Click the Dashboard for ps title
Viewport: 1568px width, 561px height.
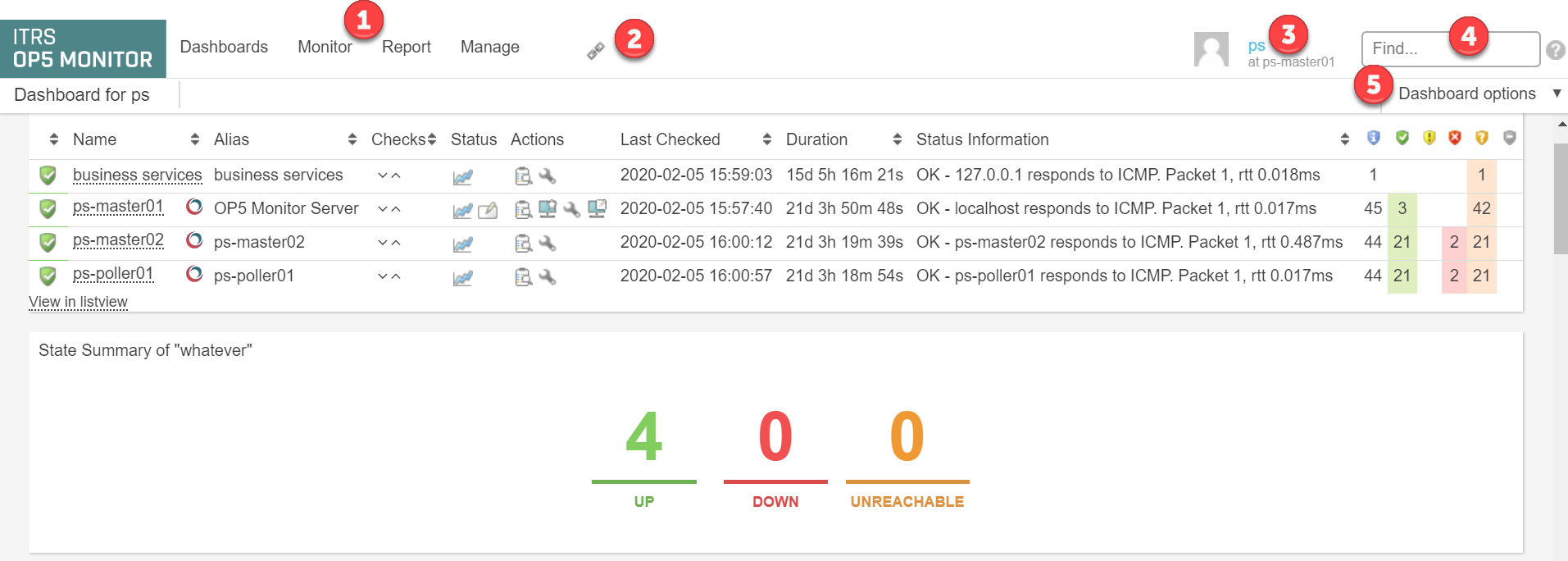tap(82, 95)
